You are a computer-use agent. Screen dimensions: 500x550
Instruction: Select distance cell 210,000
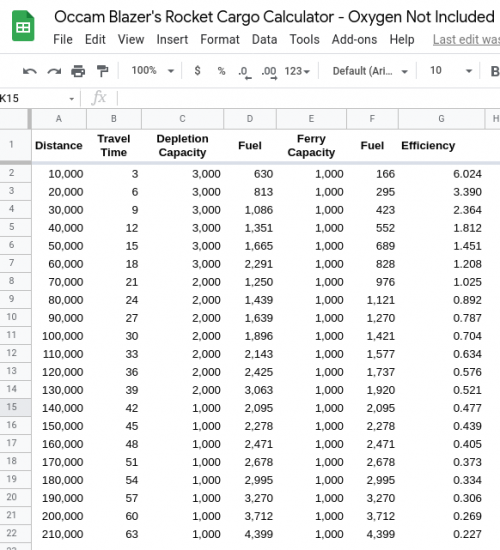click(59, 534)
